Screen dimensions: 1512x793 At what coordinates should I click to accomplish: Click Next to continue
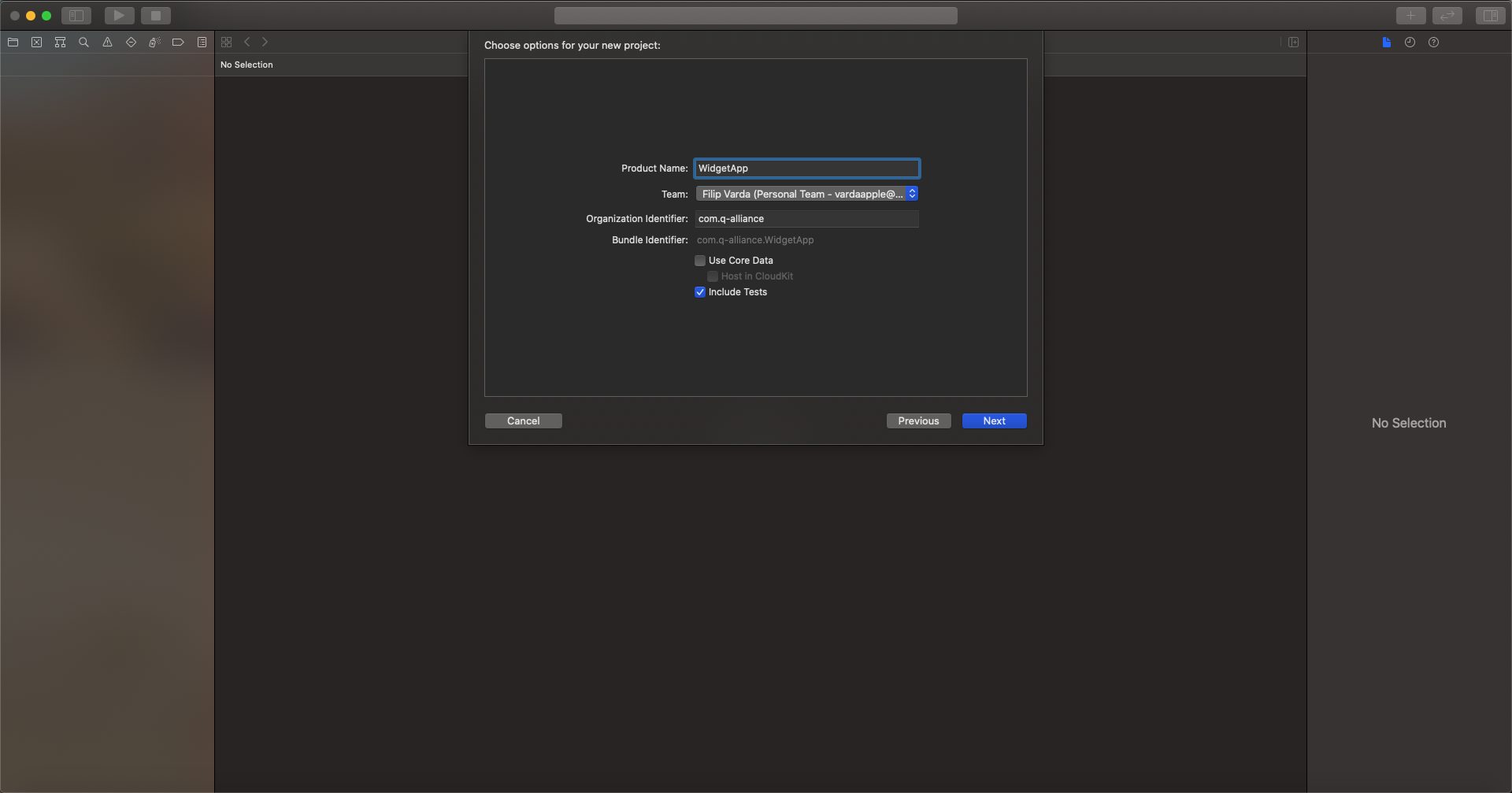[995, 421]
